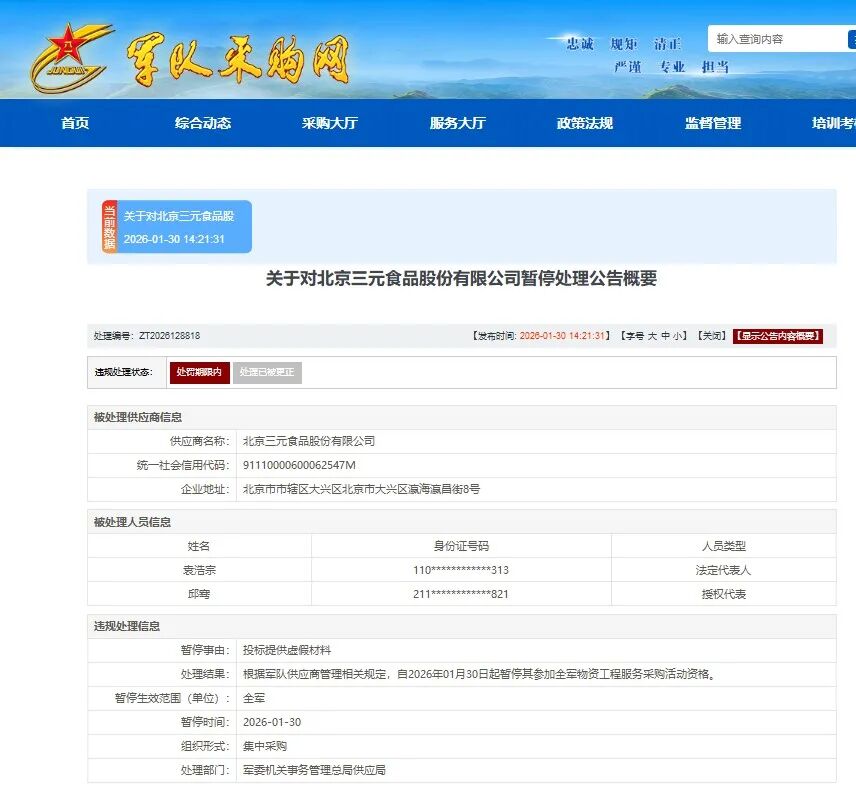856x795 pixels.
Task: Click 军委机关事务管理总局供应局 department value
Action: (x=314, y=770)
